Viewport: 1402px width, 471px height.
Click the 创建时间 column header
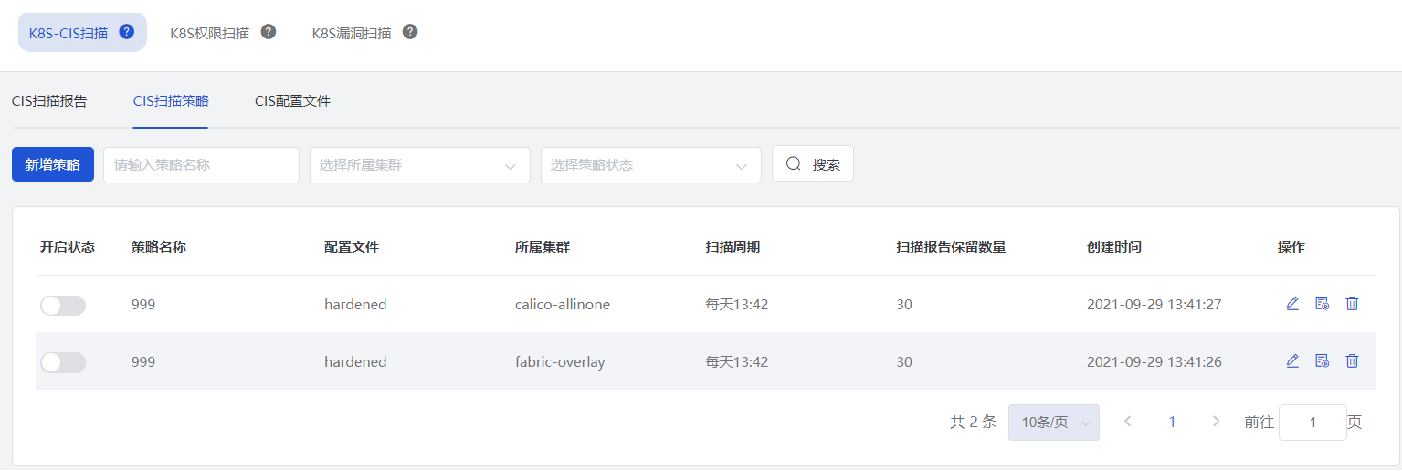[x=1114, y=247]
